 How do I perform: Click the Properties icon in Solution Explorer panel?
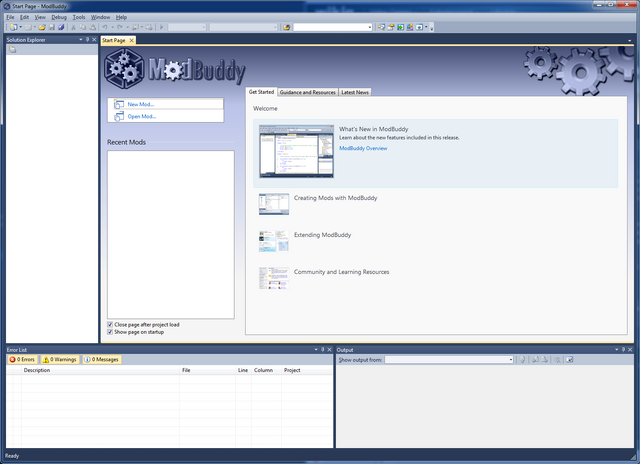[13, 49]
